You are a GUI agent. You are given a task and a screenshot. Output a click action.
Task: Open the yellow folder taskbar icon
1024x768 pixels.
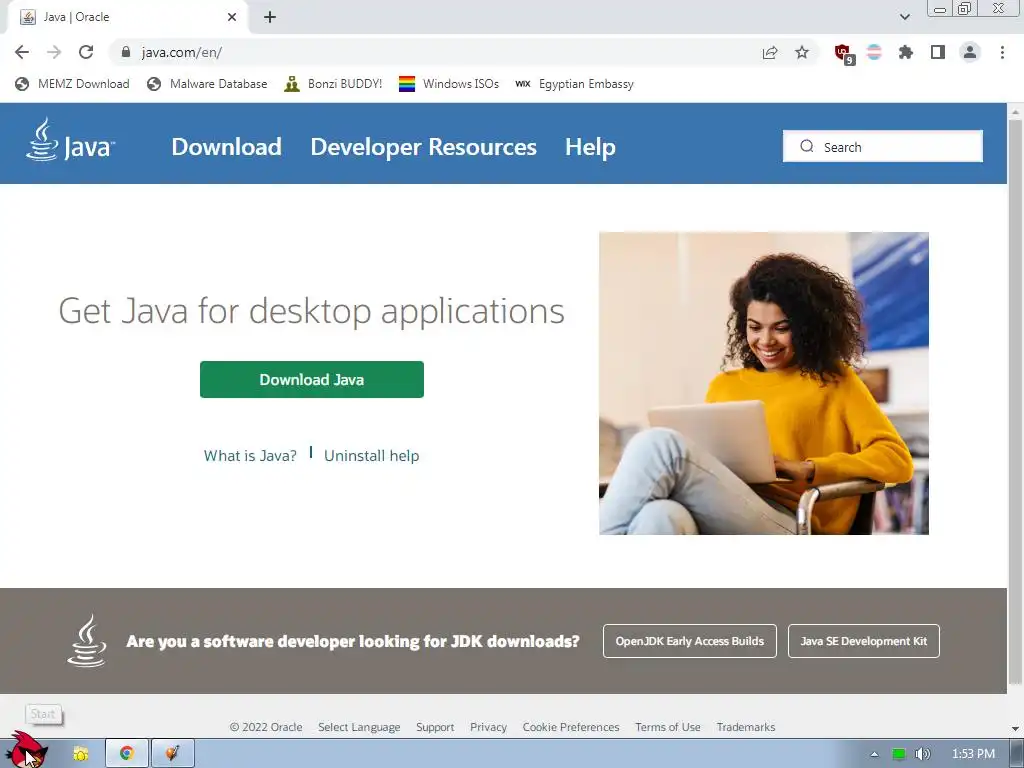coord(80,753)
